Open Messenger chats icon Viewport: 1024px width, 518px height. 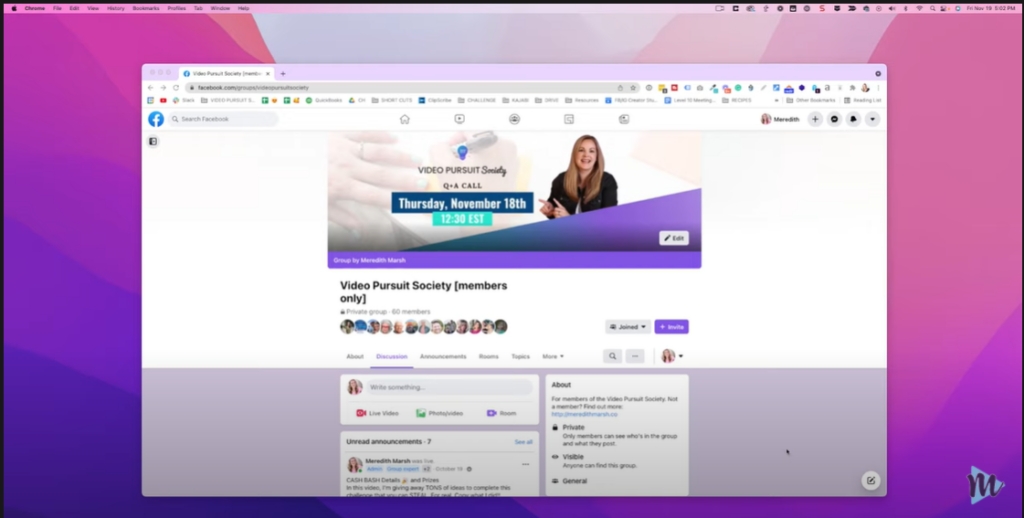coord(834,119)
